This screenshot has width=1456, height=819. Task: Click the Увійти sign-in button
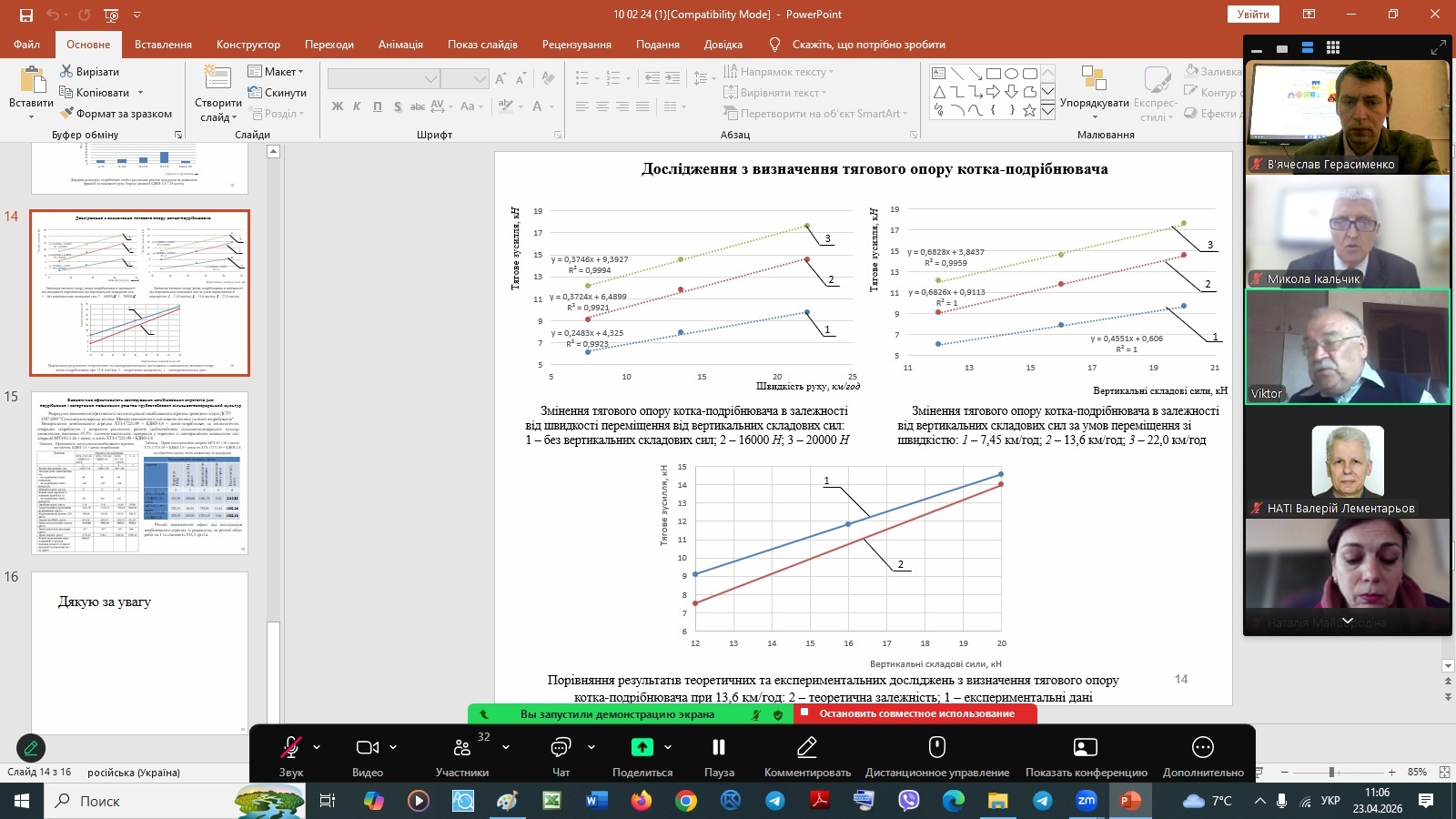click(x=1253, y=14)
